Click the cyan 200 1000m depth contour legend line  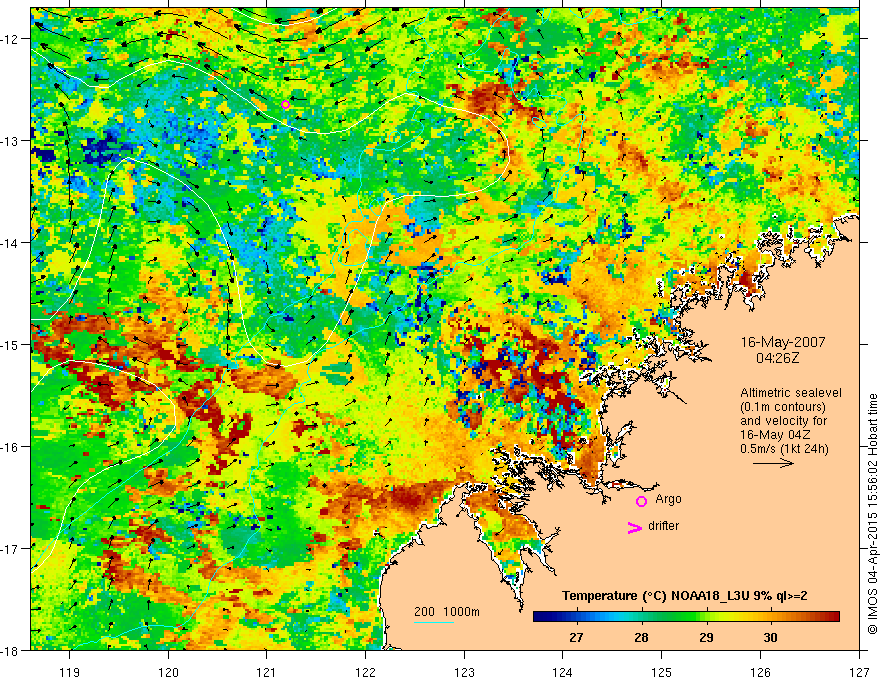click(434, 622)
